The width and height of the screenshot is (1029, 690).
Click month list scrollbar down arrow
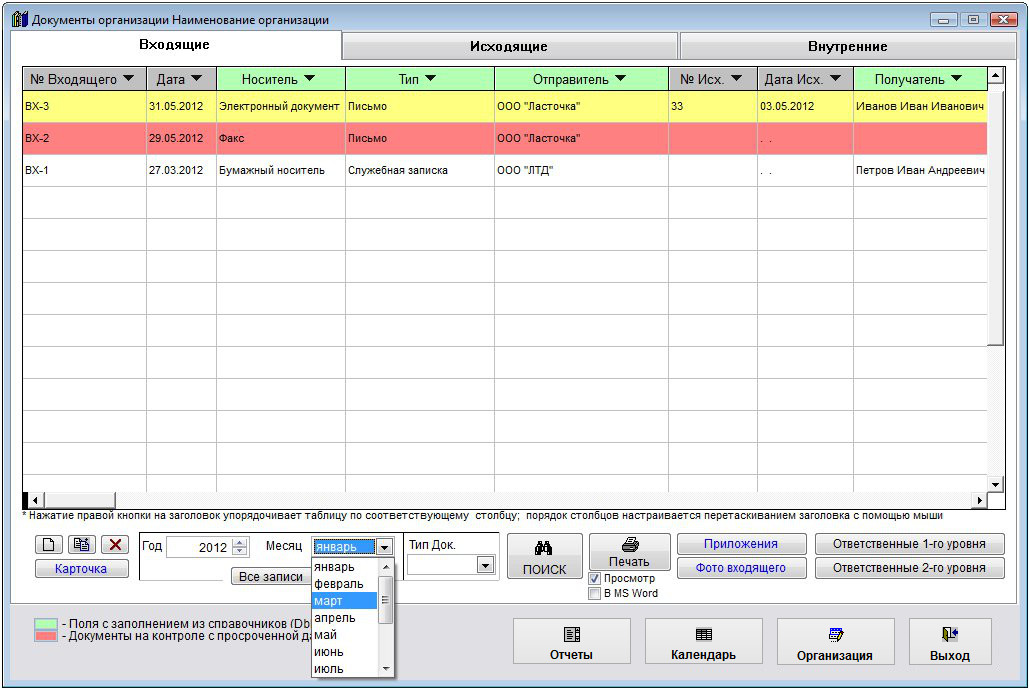click(386, 668)
